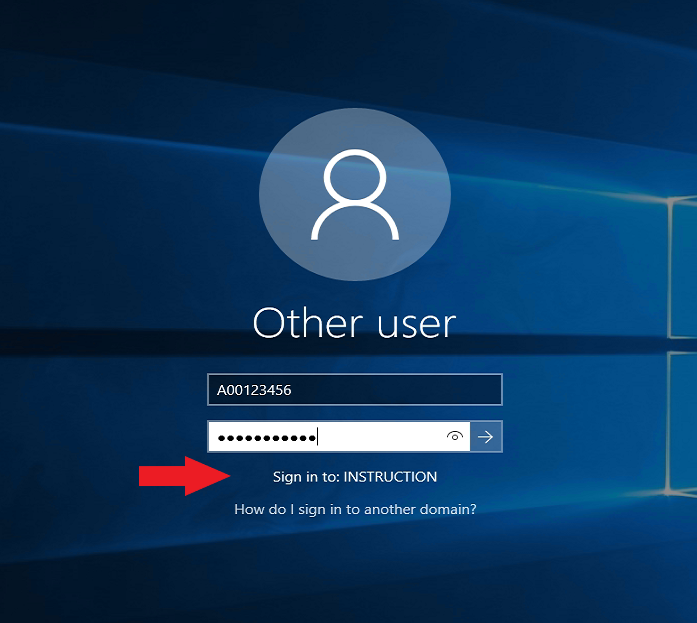Click the INSTRUCTION domain name
Image resolution: width=697 pixels, height=623 pixels.
390,477
